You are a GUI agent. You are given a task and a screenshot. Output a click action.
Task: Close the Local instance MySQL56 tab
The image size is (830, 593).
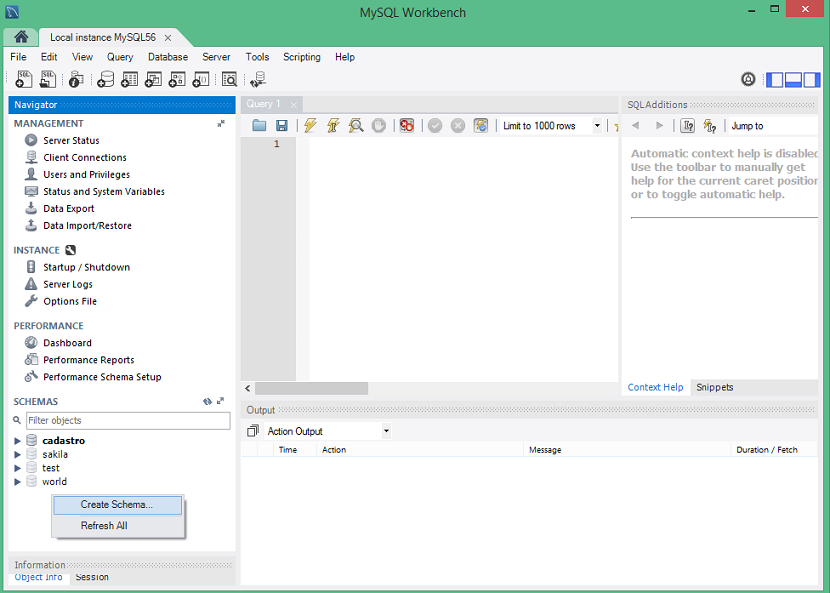pyautogui.click(x=168, y=38)
